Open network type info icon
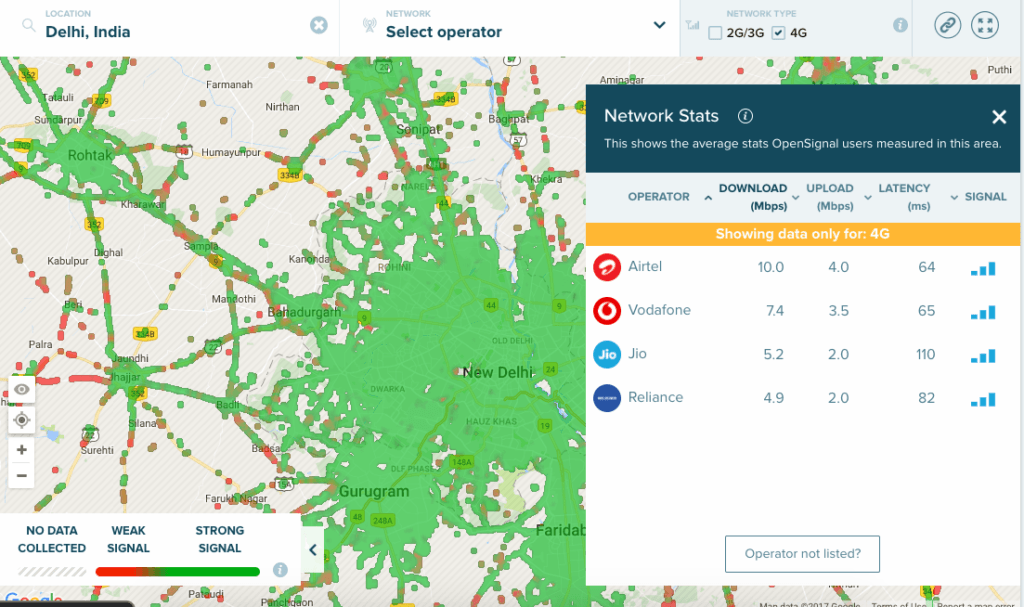Viewport: 1024px width, 607px height. click(900, 25)
